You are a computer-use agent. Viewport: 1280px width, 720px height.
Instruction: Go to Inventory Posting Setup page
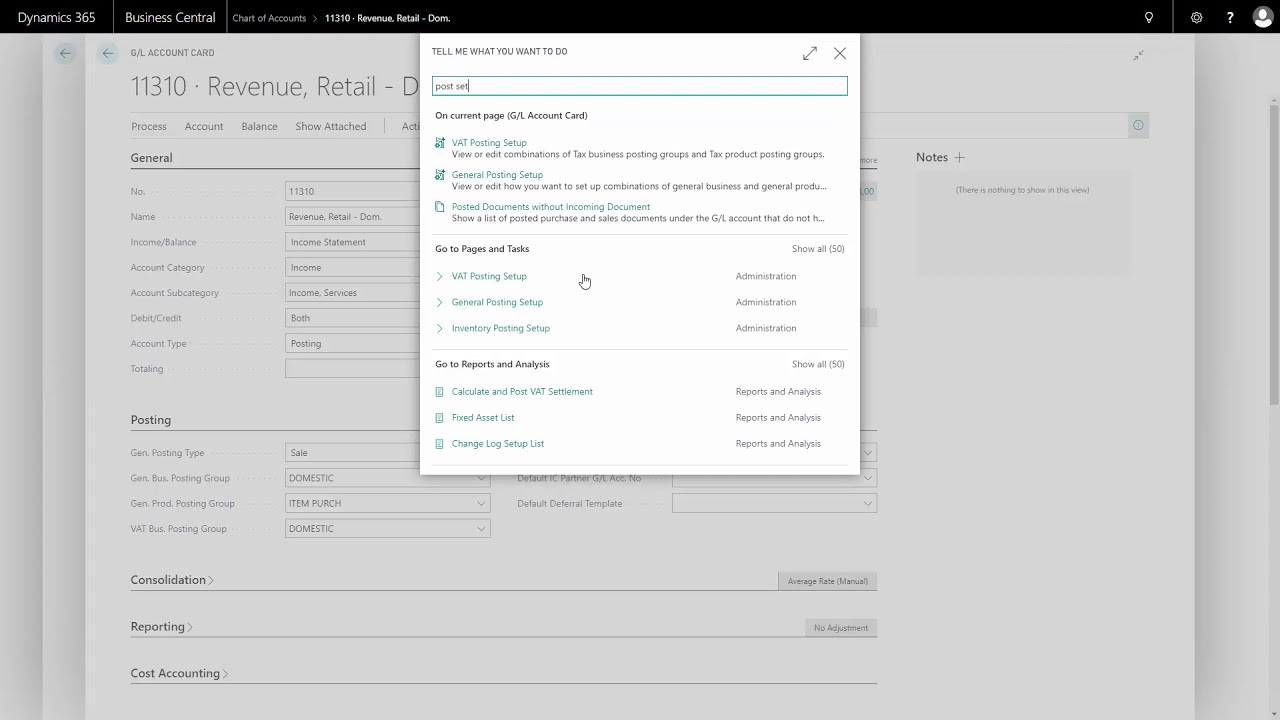pyautogui.click(x=501, y=328)
